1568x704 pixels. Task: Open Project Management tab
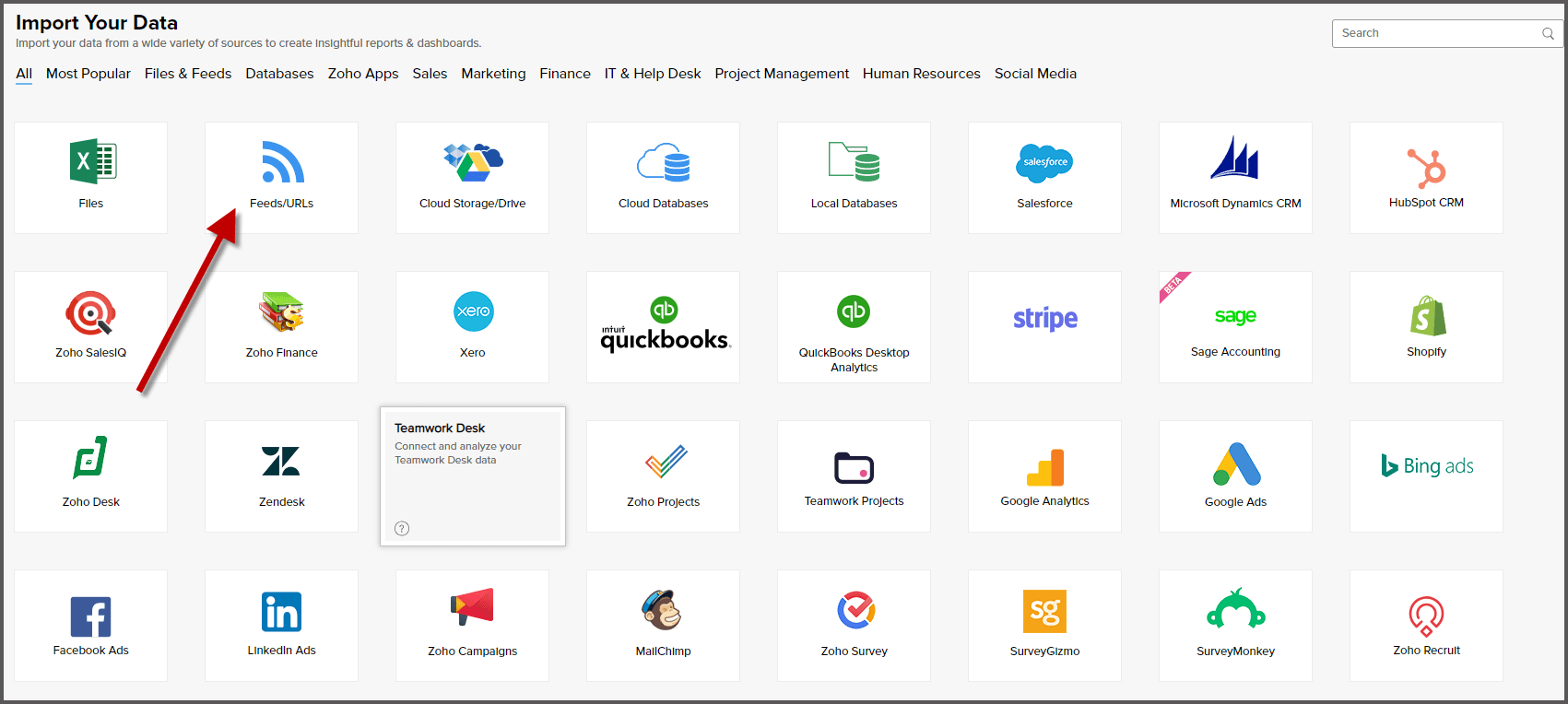[782, 74]
